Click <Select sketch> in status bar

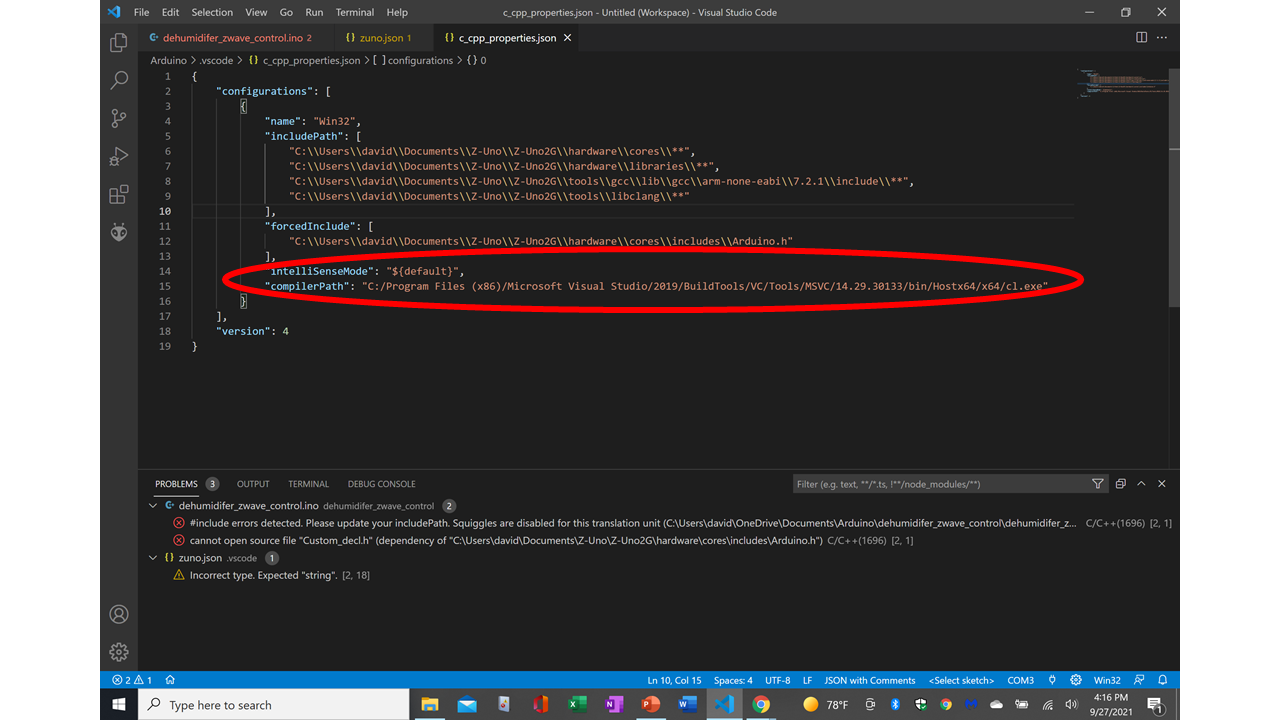(x=961, y=680)
